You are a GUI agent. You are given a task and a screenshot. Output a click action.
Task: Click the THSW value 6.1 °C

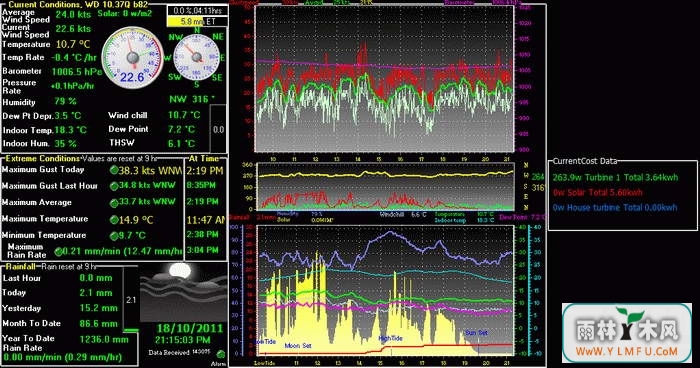coord(181,144)
